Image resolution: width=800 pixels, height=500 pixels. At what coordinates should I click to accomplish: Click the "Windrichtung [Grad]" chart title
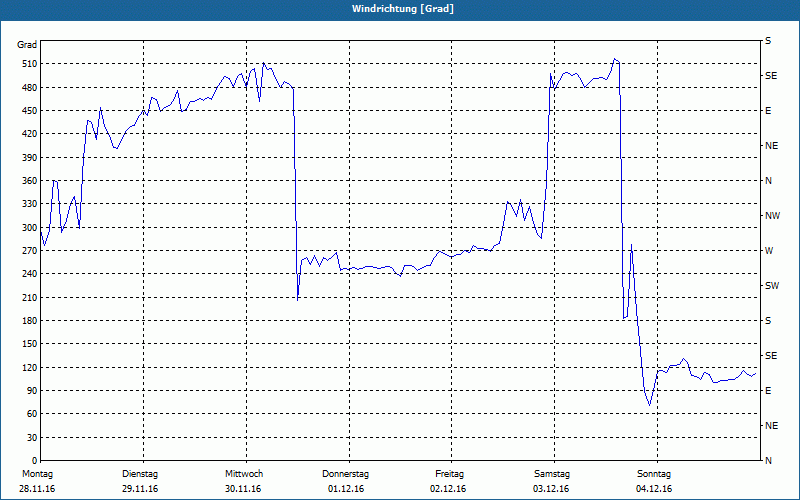tap(403, 9)
